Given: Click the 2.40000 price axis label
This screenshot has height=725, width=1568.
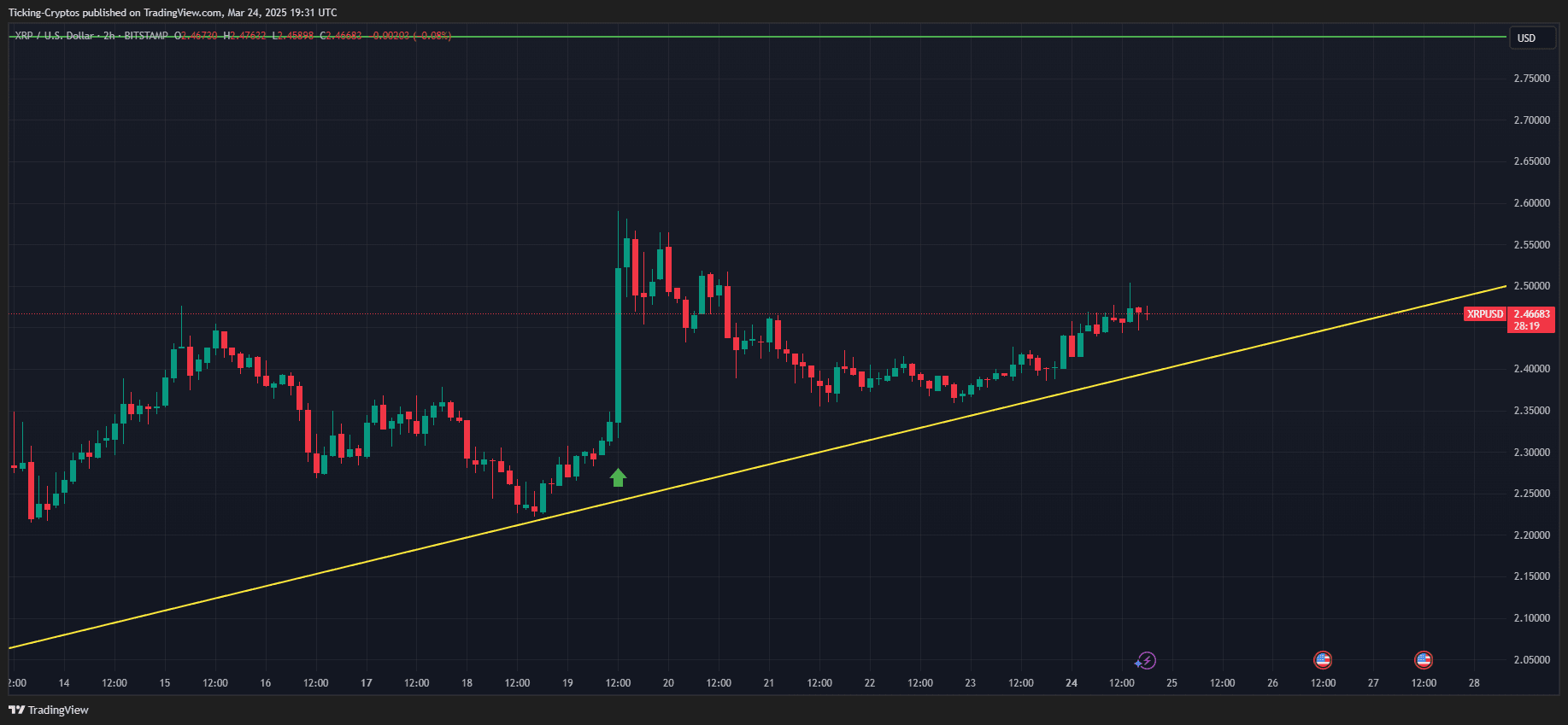Looking at the screenshot, I should pyautogui.click(x=1531, y=369).
